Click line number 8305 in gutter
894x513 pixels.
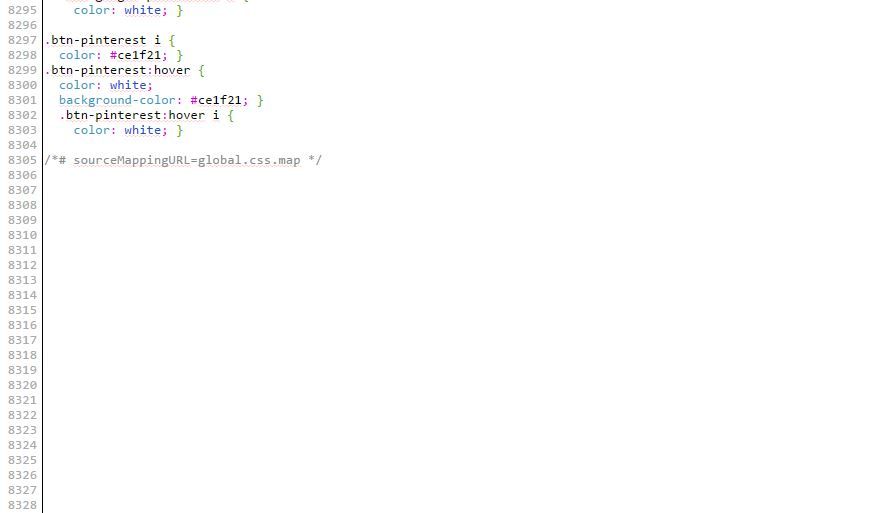(22, 160)
